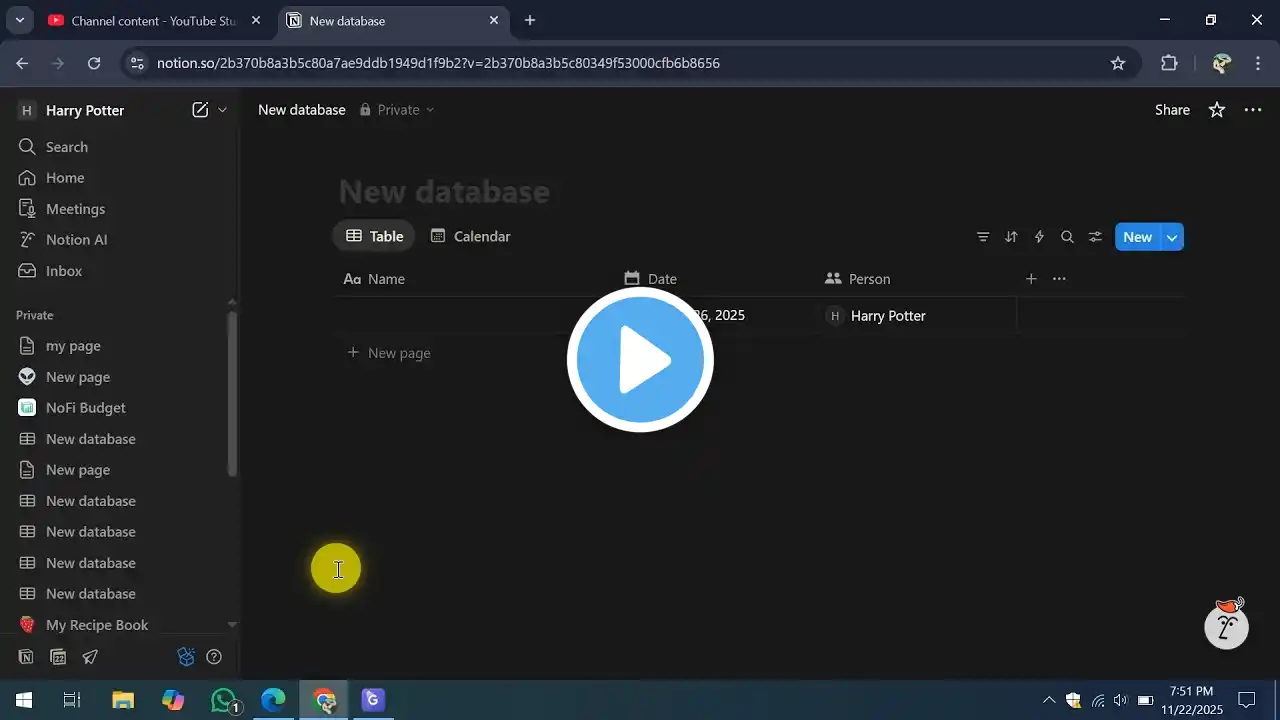Open the Chrome tab search dropdown
Image resolution: width=1280 pixels, height=720 pixels.
pos(19,20)
